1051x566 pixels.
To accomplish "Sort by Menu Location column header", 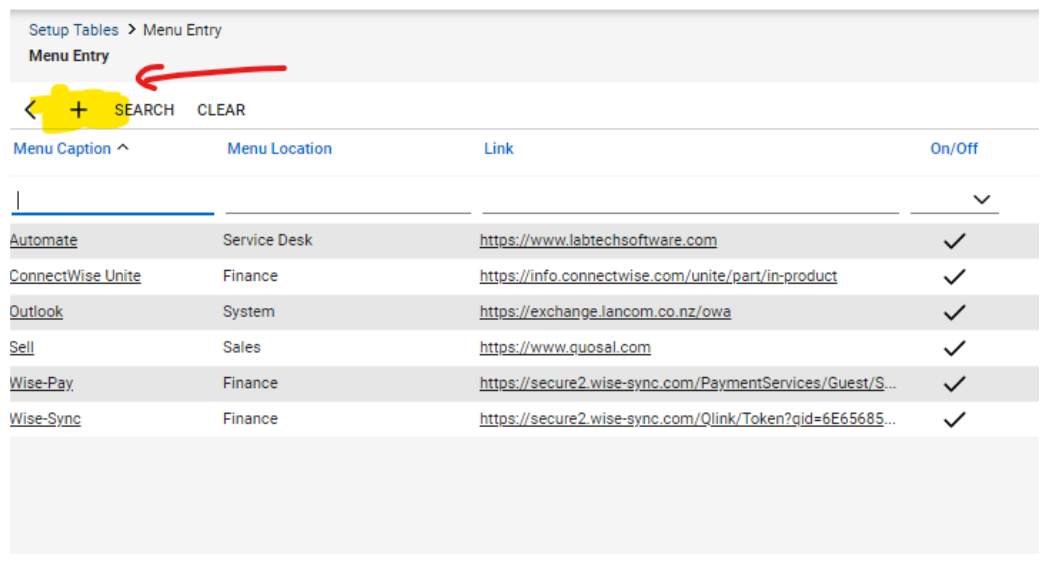I will pos(280,148).
